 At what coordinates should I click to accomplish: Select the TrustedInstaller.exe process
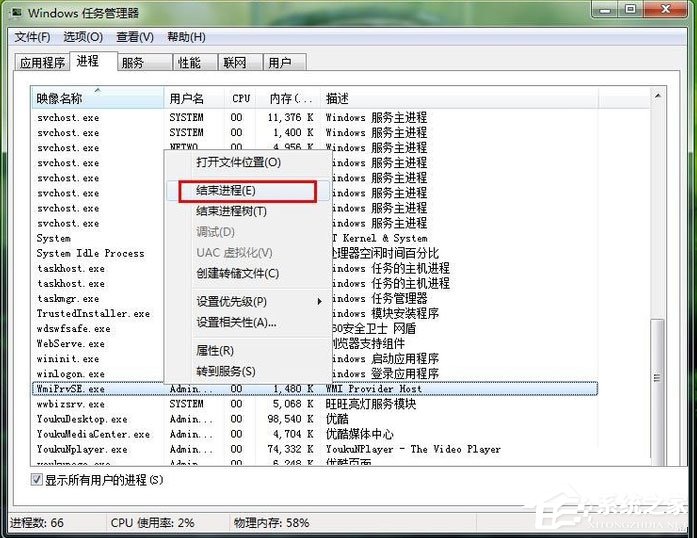(x=93, y=314)
